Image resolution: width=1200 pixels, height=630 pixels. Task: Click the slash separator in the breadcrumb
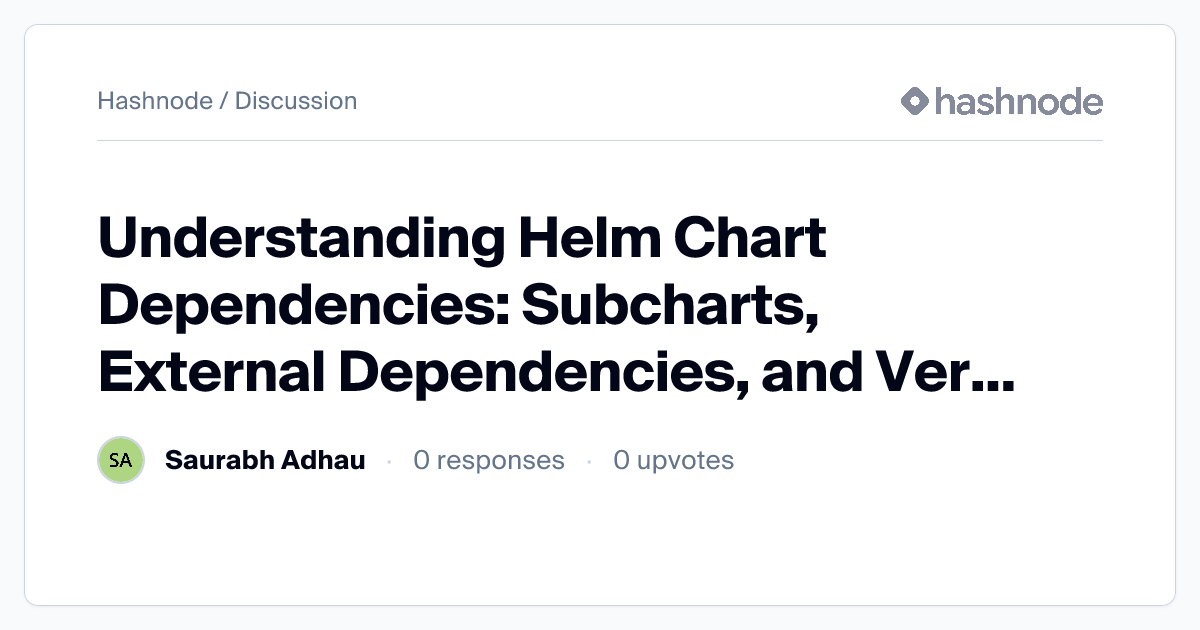click(x=224, y=101)
